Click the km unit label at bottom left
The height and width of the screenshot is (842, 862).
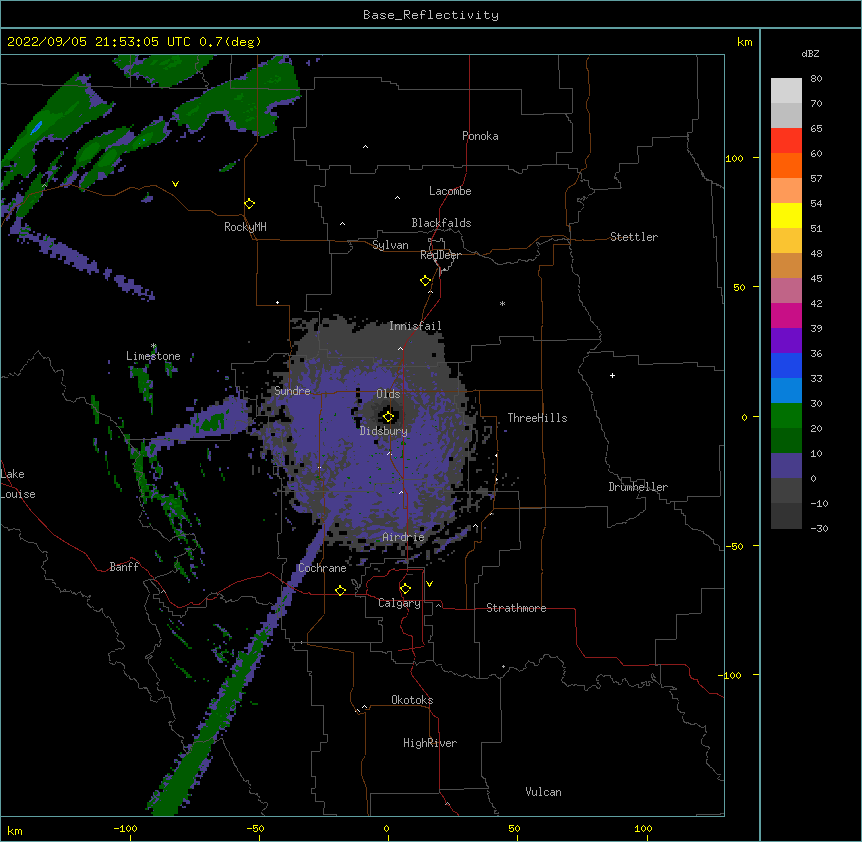click(x=15, y=830)
